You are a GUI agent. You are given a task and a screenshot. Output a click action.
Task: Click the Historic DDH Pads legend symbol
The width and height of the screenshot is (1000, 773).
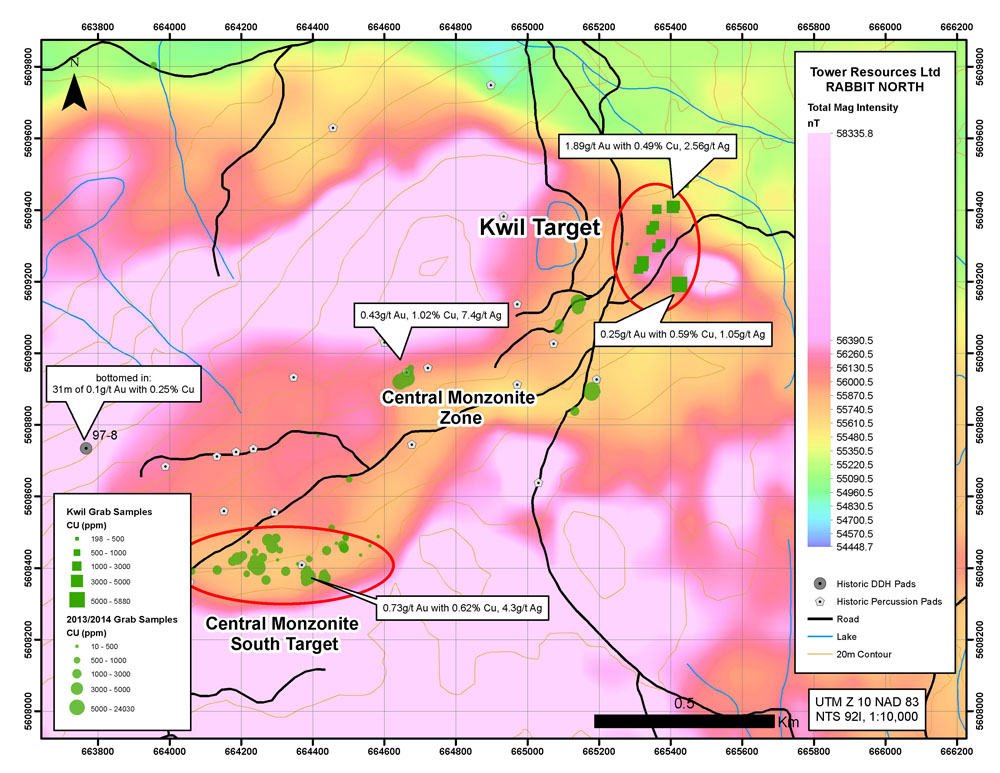point(821,583)
